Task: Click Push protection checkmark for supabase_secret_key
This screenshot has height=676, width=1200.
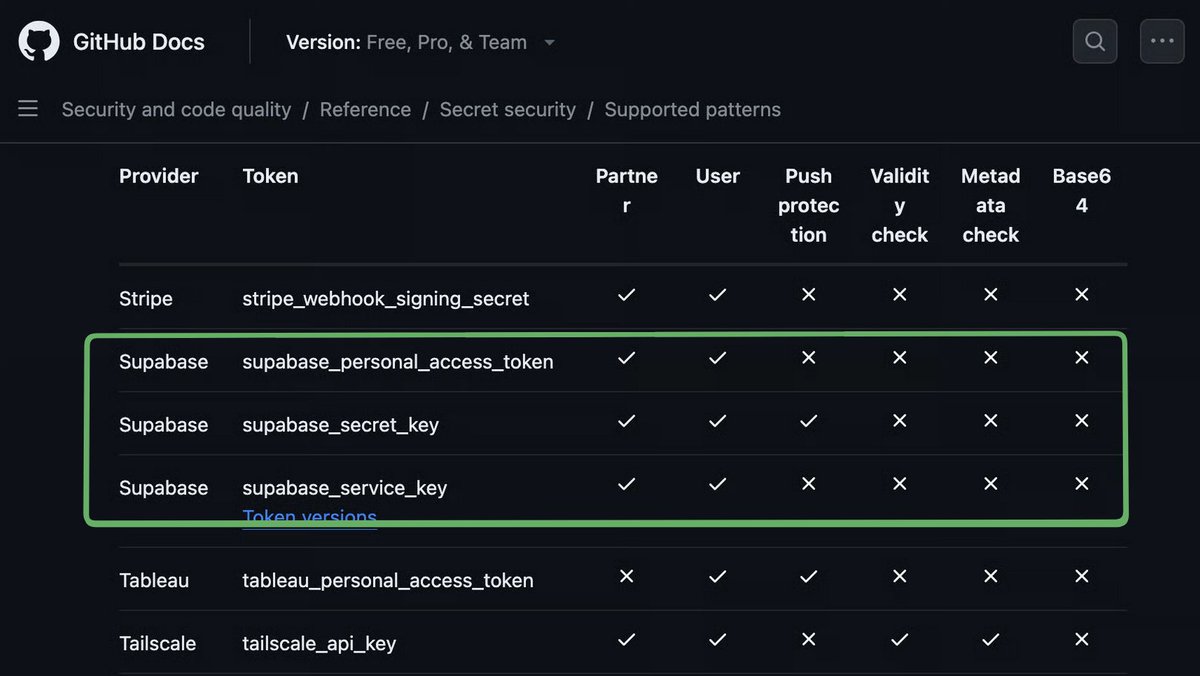Action: coord(809,421)
